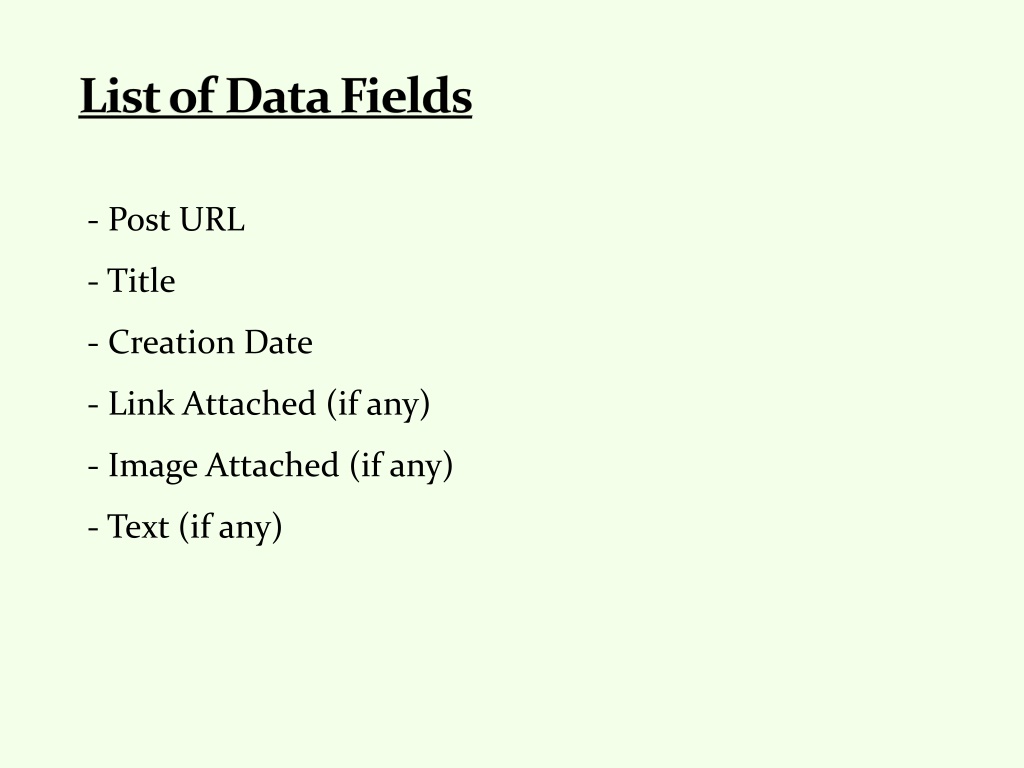Select the 'Post URL' bullet line
The image size is (1024, 768).
(167, 219)
